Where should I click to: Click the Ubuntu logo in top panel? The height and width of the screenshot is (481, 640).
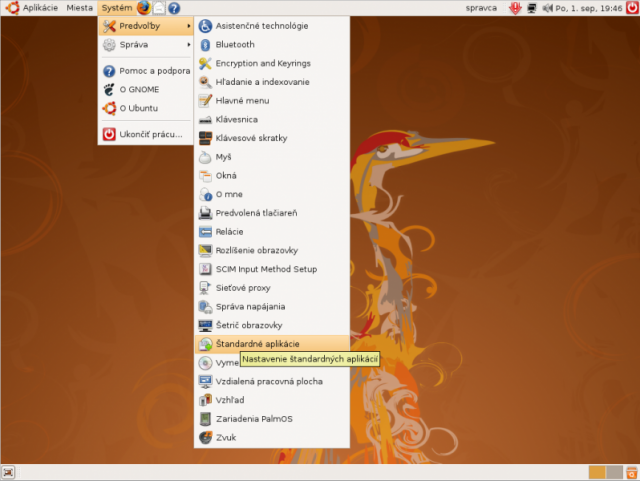(x=12, y=8)
